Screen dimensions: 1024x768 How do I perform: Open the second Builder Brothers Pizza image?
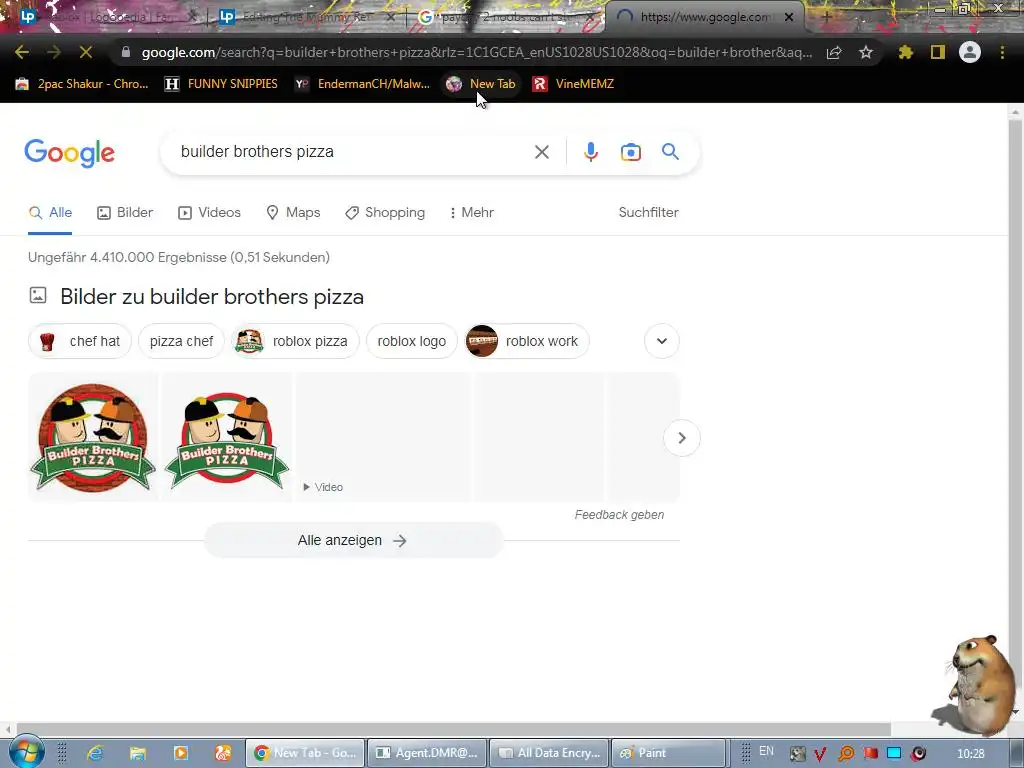coord(227,437)
